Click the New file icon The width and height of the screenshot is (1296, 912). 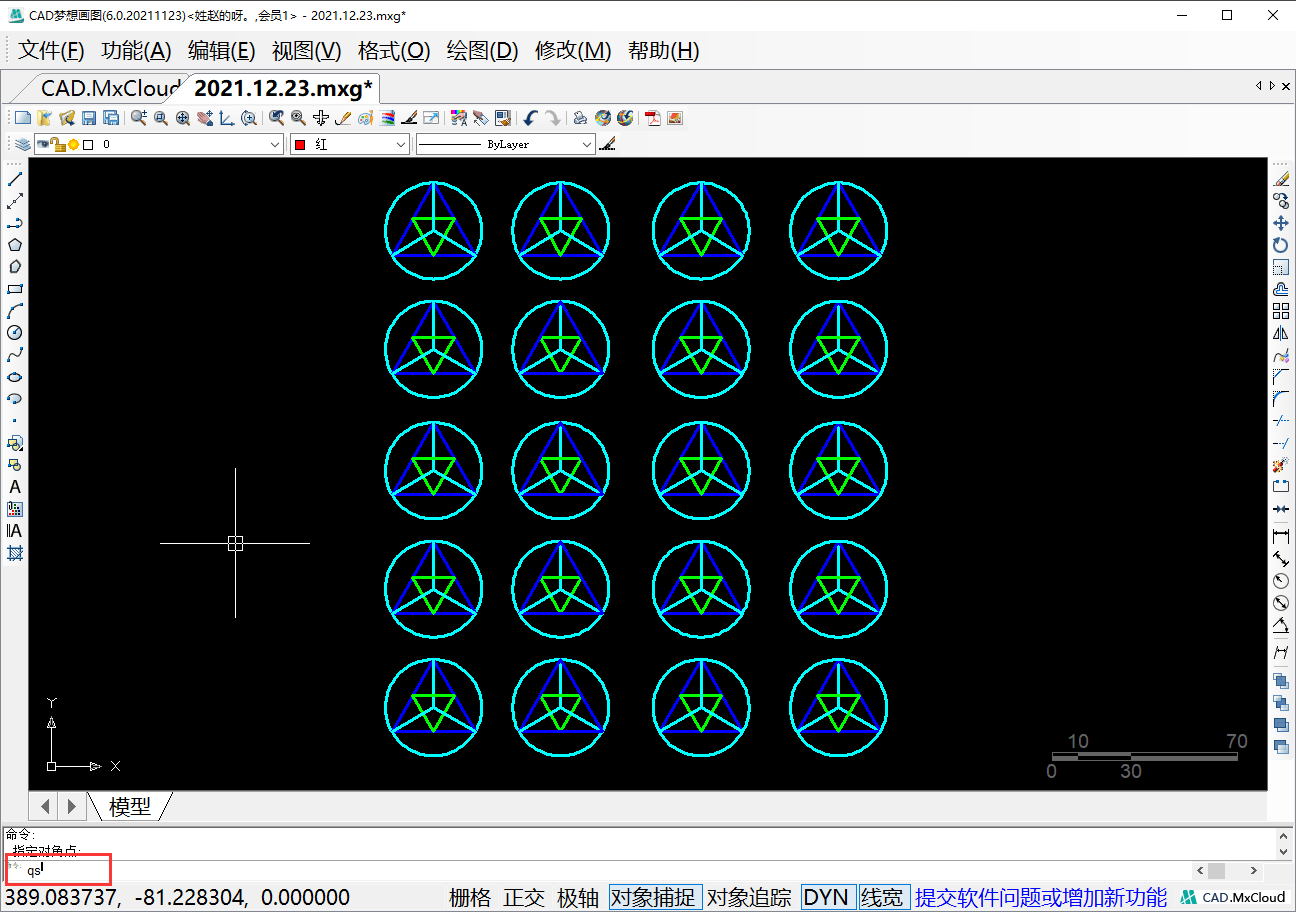click(x=22, y=118)
